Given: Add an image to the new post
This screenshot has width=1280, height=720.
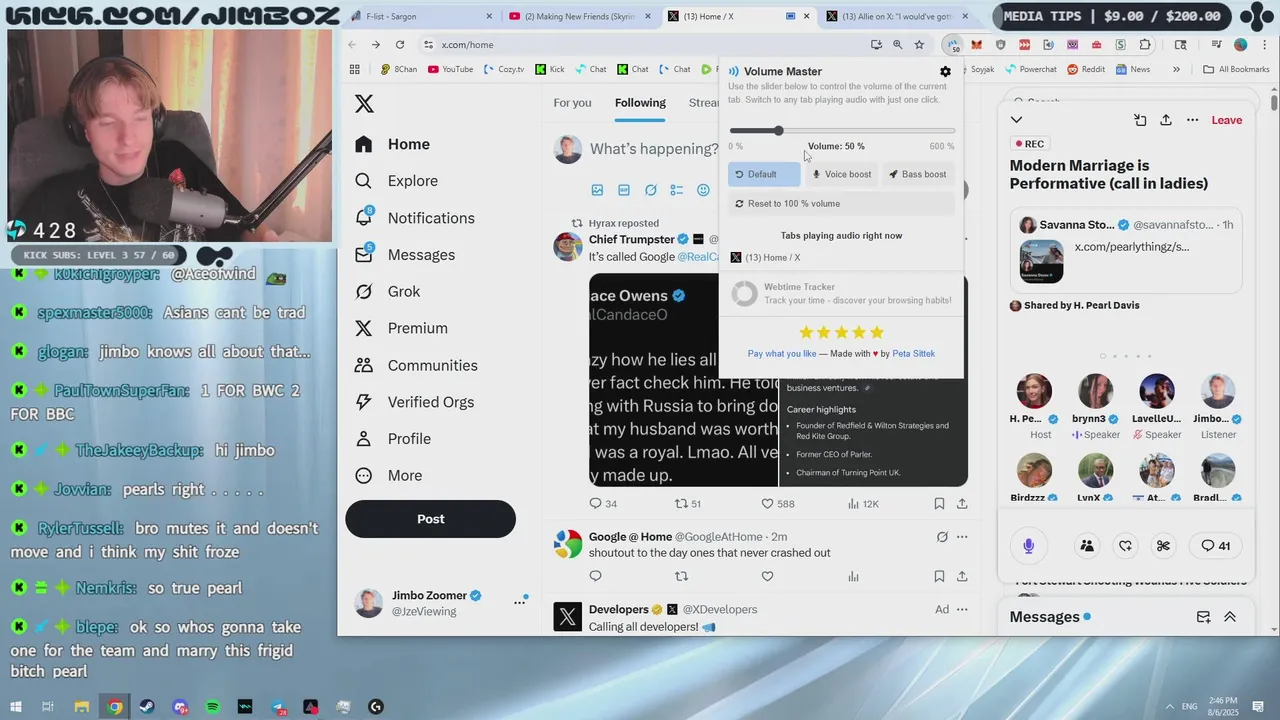Looking at the screenshot, I should point(598,190).
